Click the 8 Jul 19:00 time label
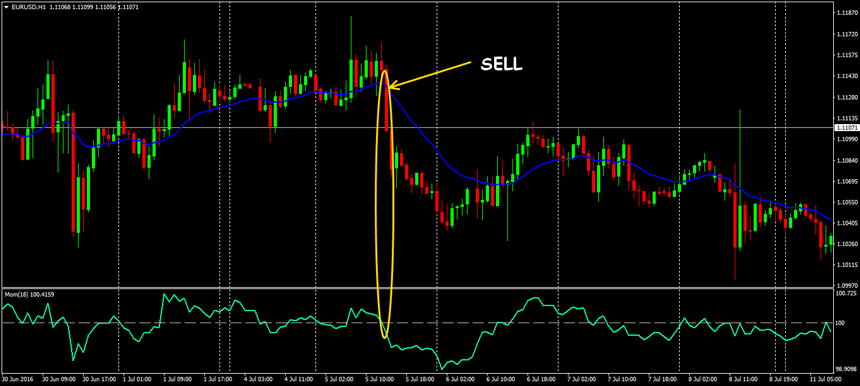Image resolution: width=860 pixels, height=386 pixels. tap(785, 378)
